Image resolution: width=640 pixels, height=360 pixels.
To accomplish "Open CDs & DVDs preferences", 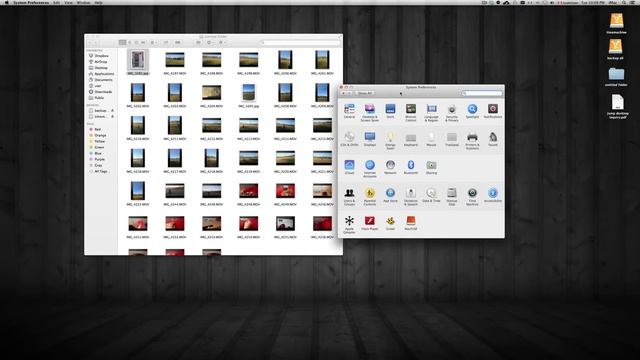I will 349,139.
